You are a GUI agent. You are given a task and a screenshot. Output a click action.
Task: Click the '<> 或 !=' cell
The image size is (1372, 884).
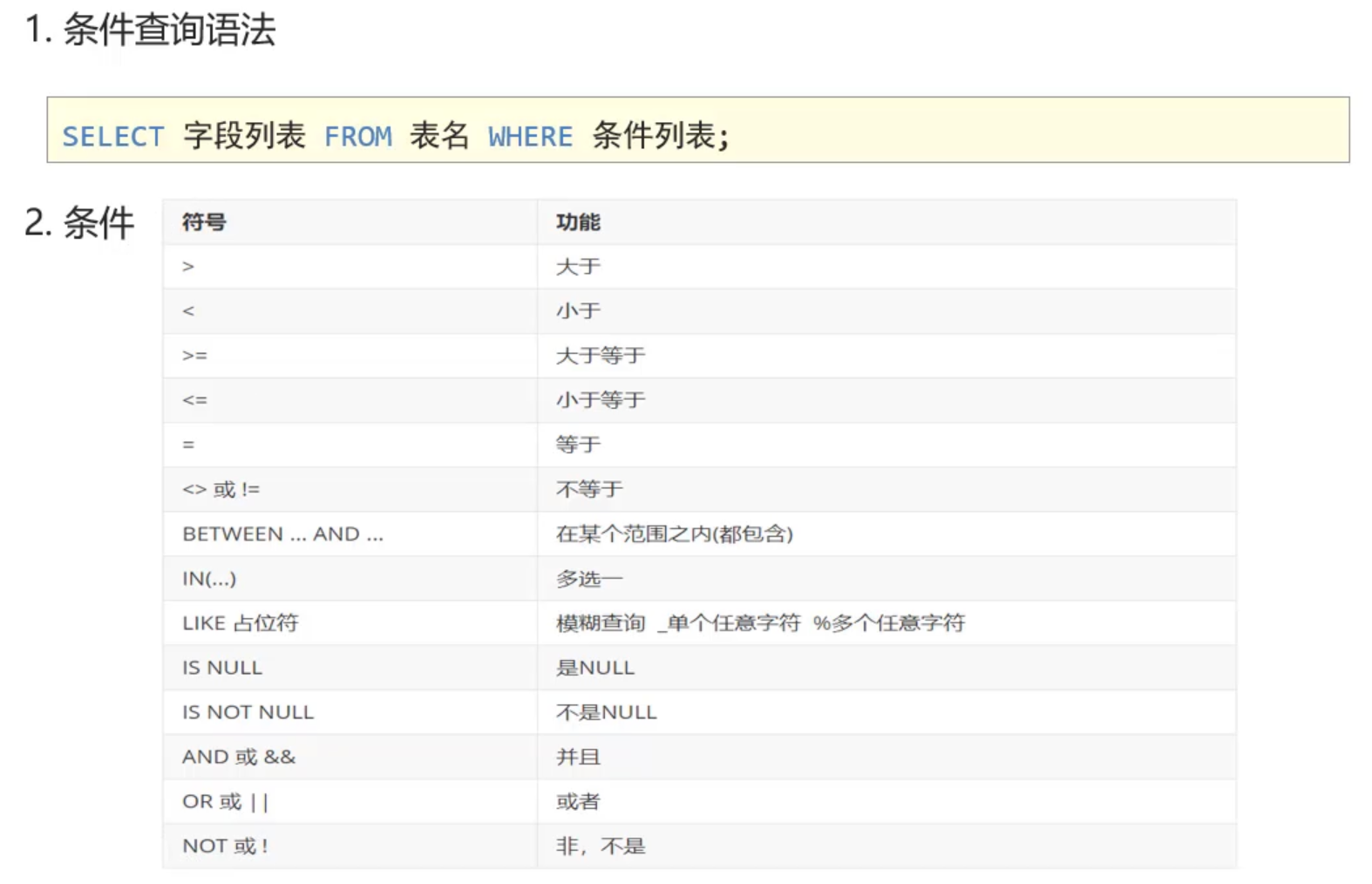[350, 489]
